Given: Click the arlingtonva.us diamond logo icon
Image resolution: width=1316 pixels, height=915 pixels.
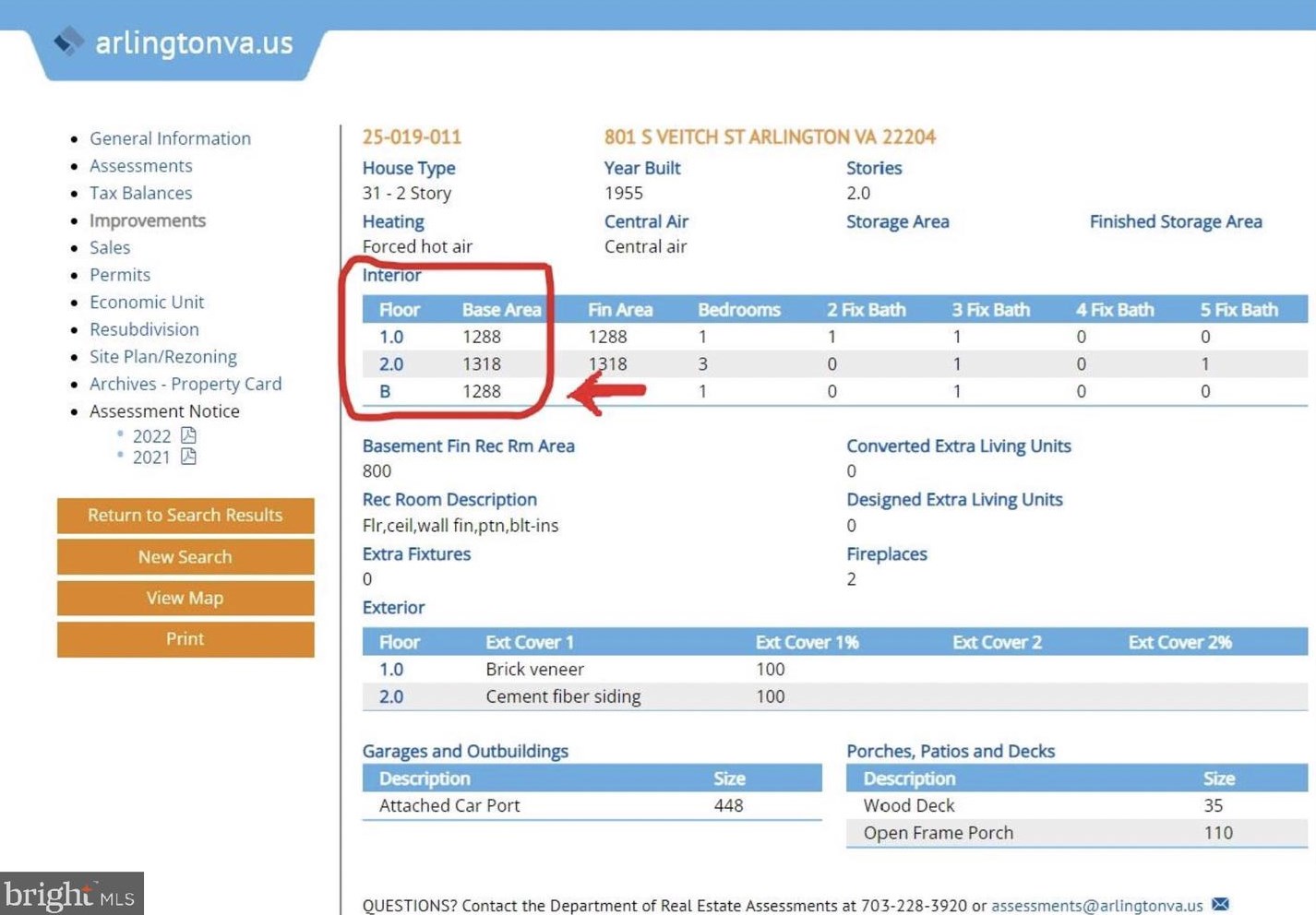Looking at the screenshot, I should [68, 42].
